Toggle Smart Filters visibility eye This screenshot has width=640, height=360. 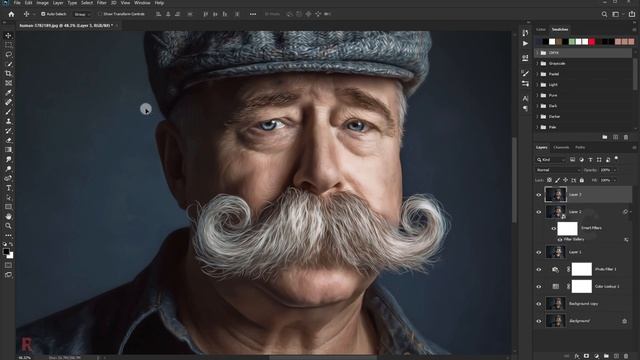pyautogui.click(x=553, y=229)
